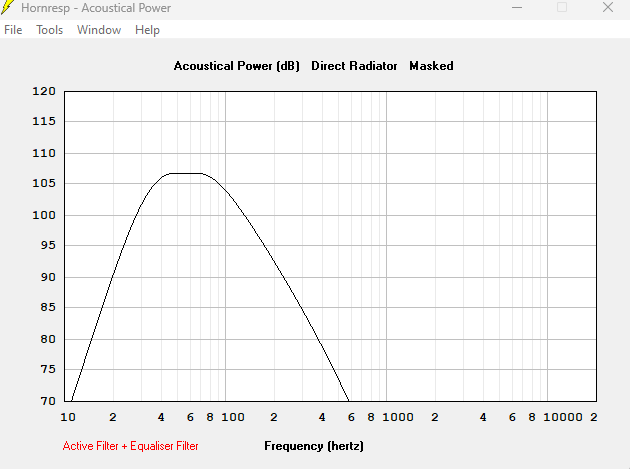Close the Acoustical Power window

pyautogui.click(x=608, y=7)
